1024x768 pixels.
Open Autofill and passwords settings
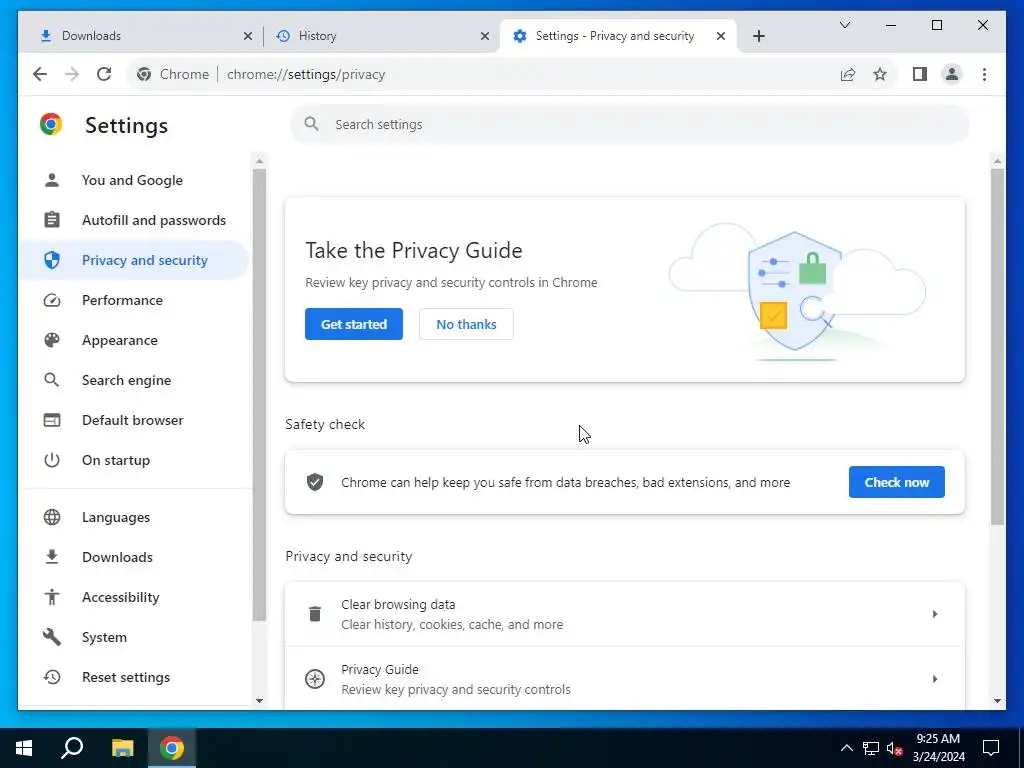134,220
